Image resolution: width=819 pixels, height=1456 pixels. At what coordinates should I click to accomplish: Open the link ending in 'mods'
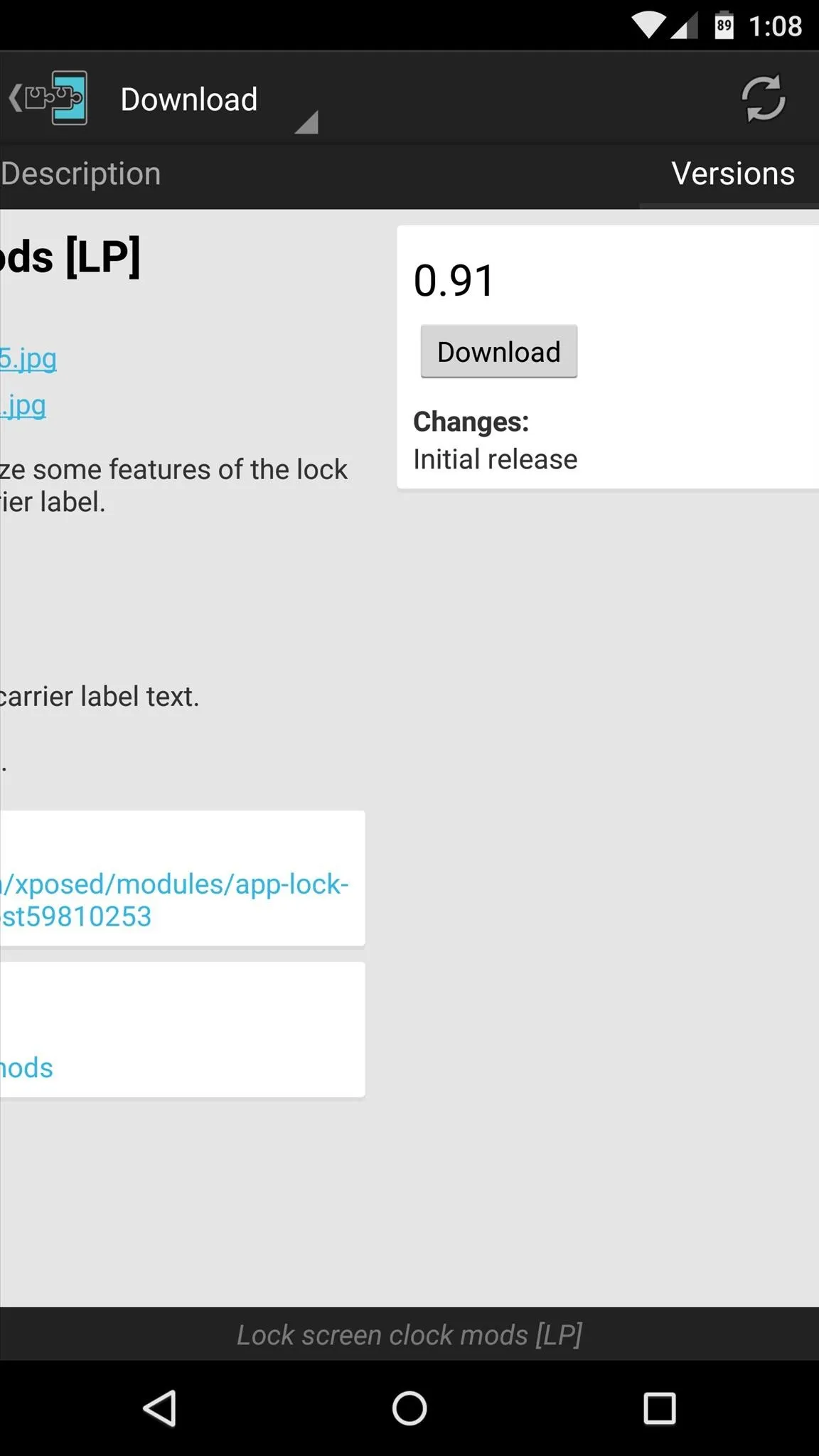click(26, 1068)
